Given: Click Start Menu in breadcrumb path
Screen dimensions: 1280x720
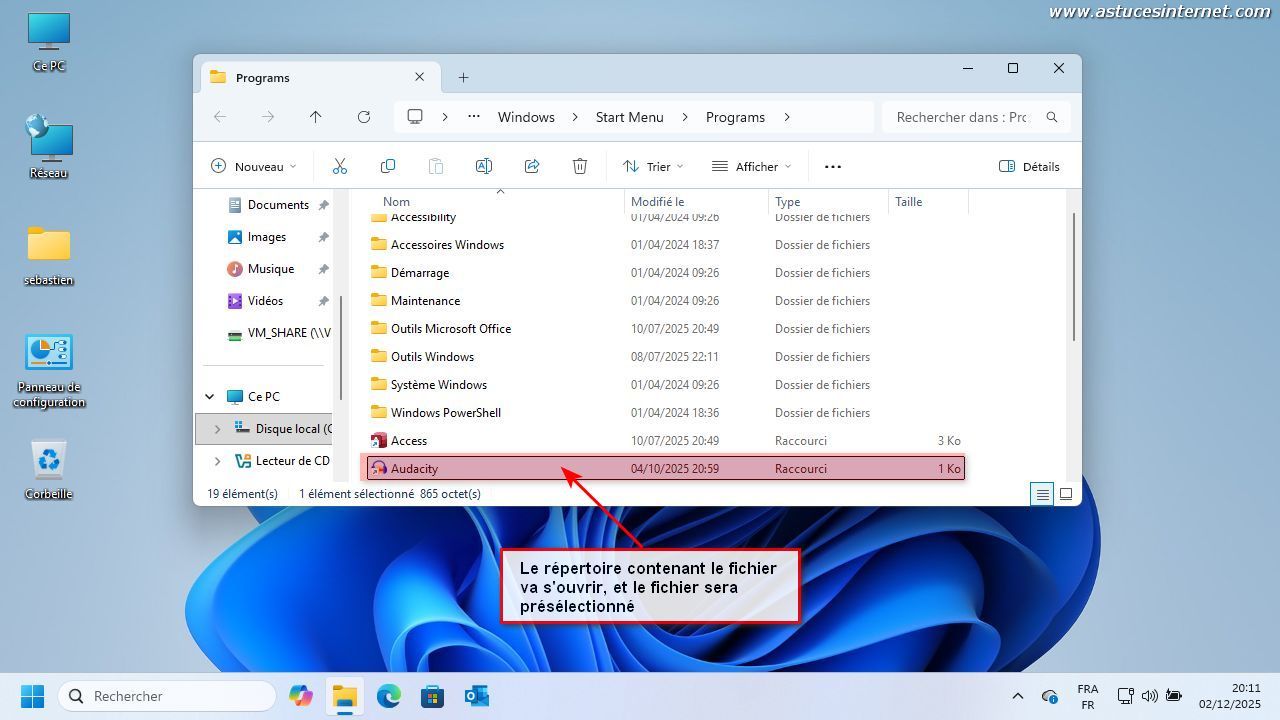Looking at the screenshot, I should [629, 117].
